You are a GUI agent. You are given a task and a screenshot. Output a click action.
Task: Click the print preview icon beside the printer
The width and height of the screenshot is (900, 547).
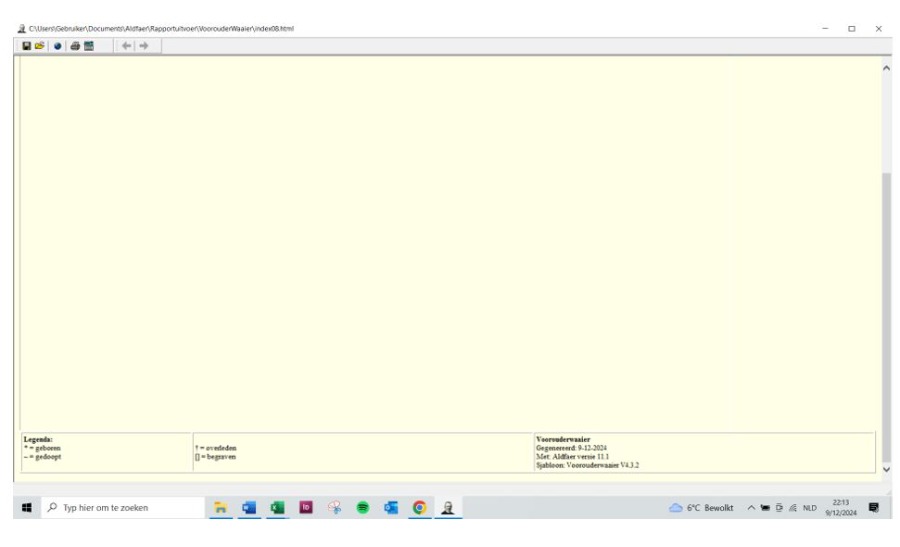89,46
